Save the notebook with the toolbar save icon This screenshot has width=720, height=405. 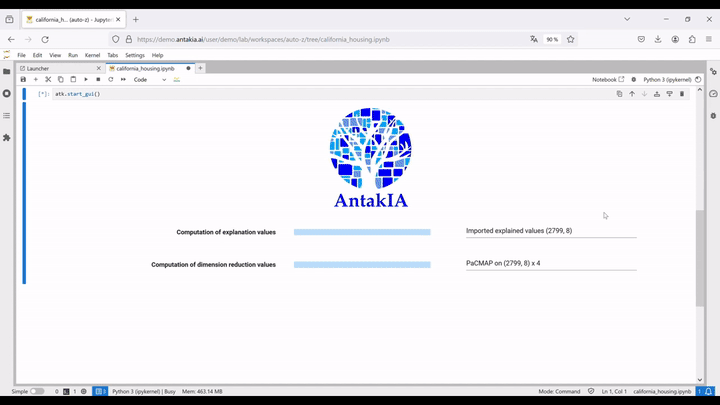(x=23, y=79)
